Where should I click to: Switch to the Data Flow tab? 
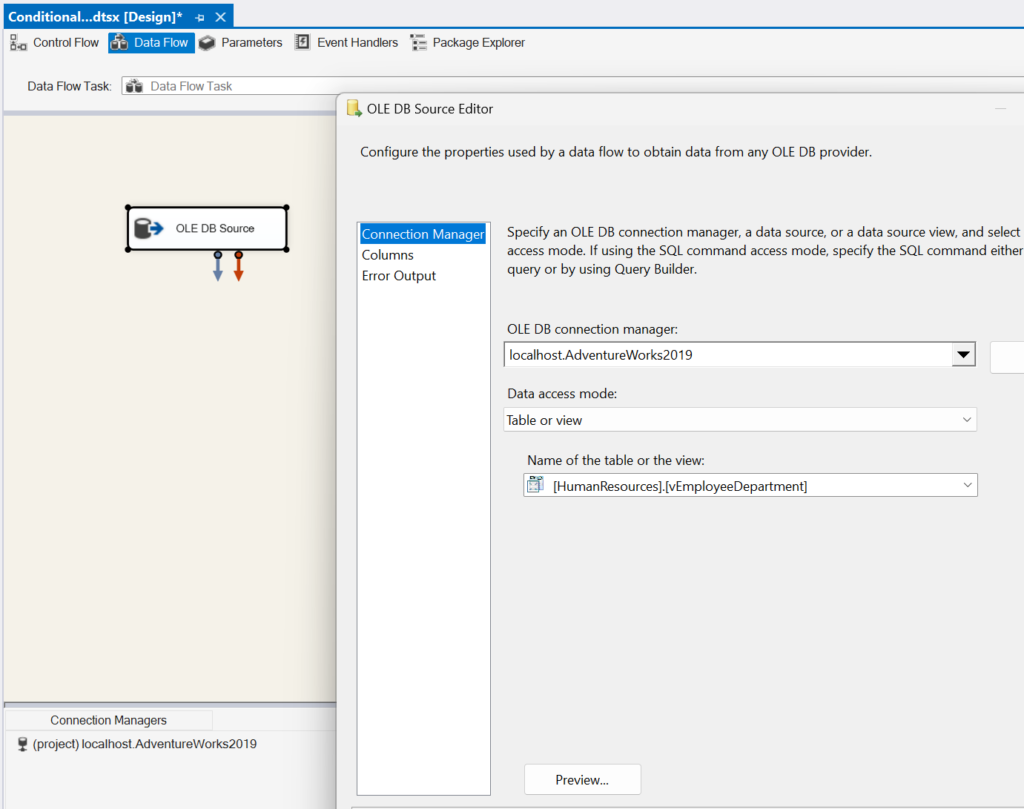coord(151,43)
